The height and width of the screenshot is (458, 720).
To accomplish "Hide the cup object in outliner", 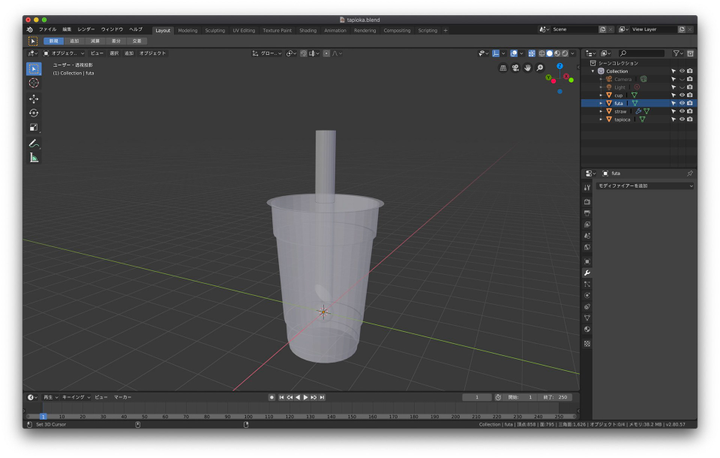I will click(x=682, y=95).
